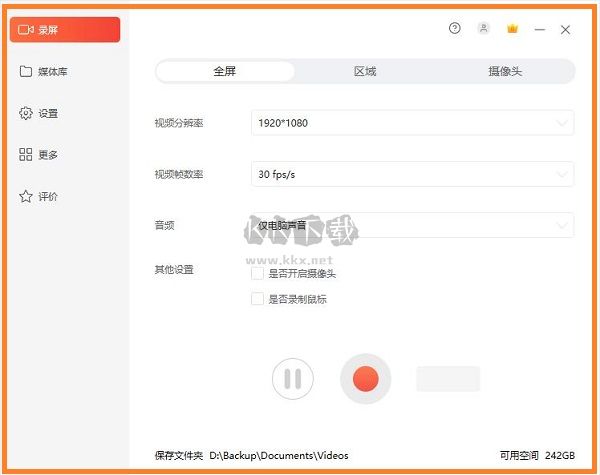
Task: Expand the 音频 audio source dropdown
Action: (412, 225)
